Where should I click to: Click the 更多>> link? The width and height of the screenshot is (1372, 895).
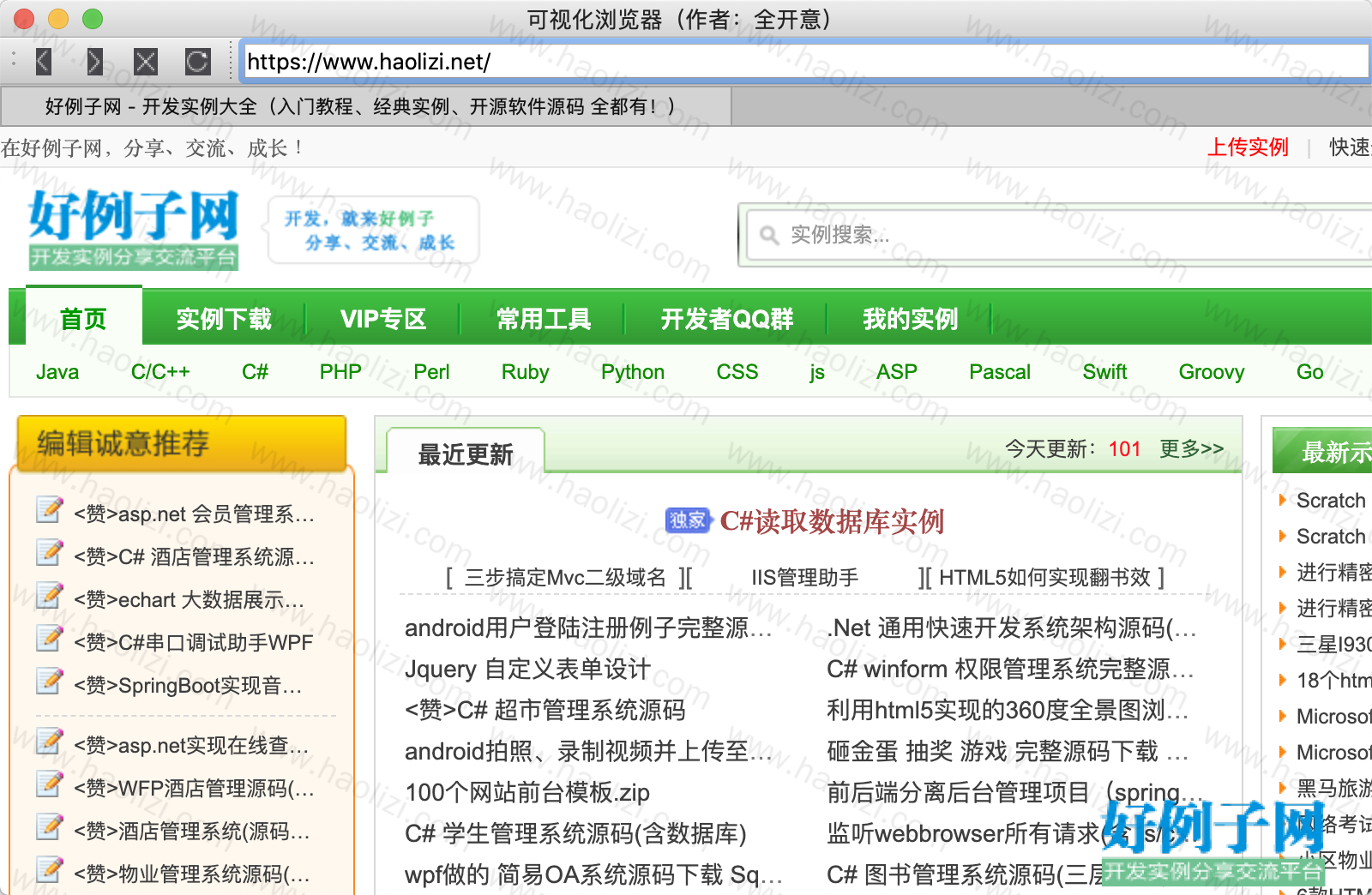pos(1192,448)
